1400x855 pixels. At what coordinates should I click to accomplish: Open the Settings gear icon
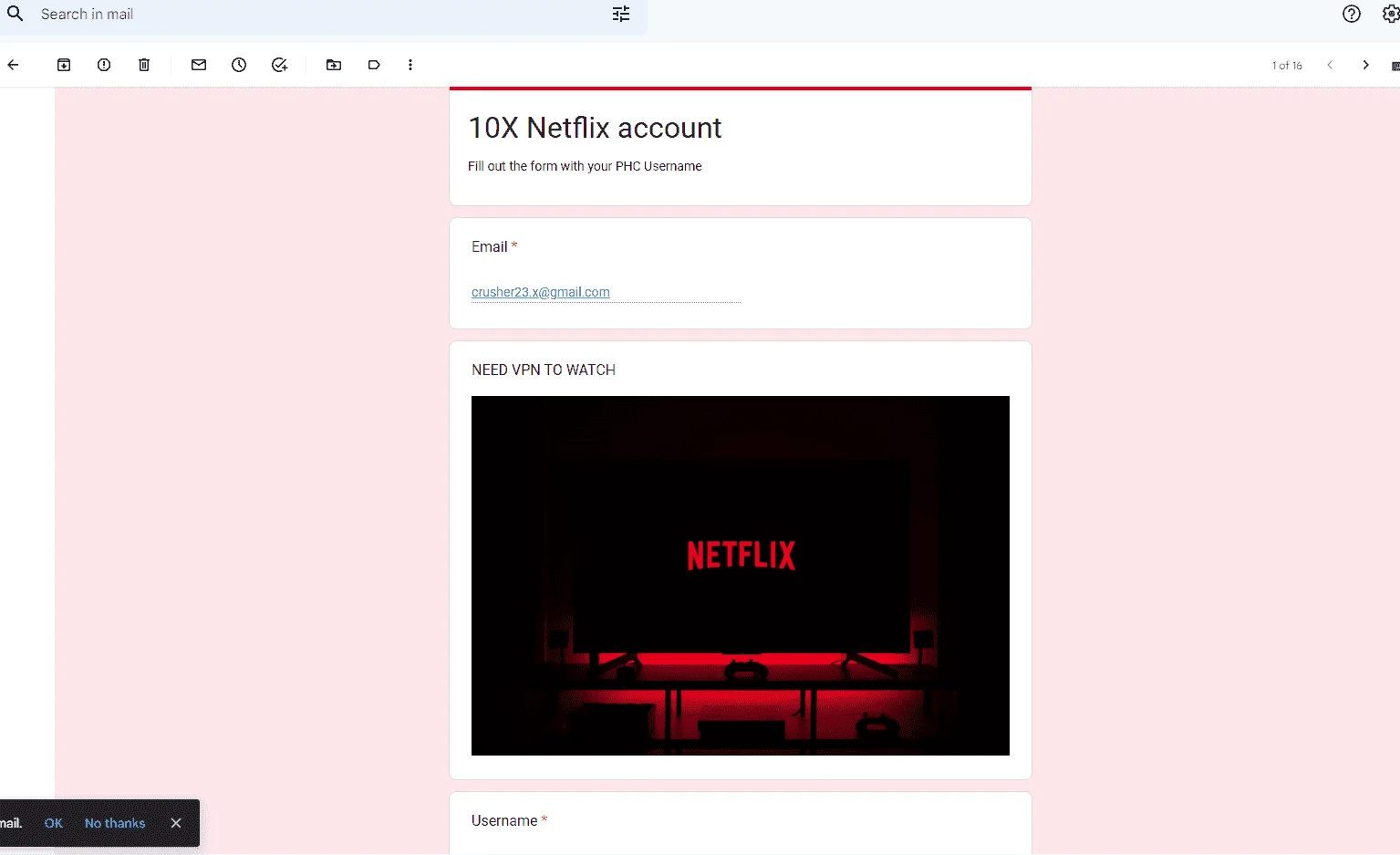pos(1391,14)
